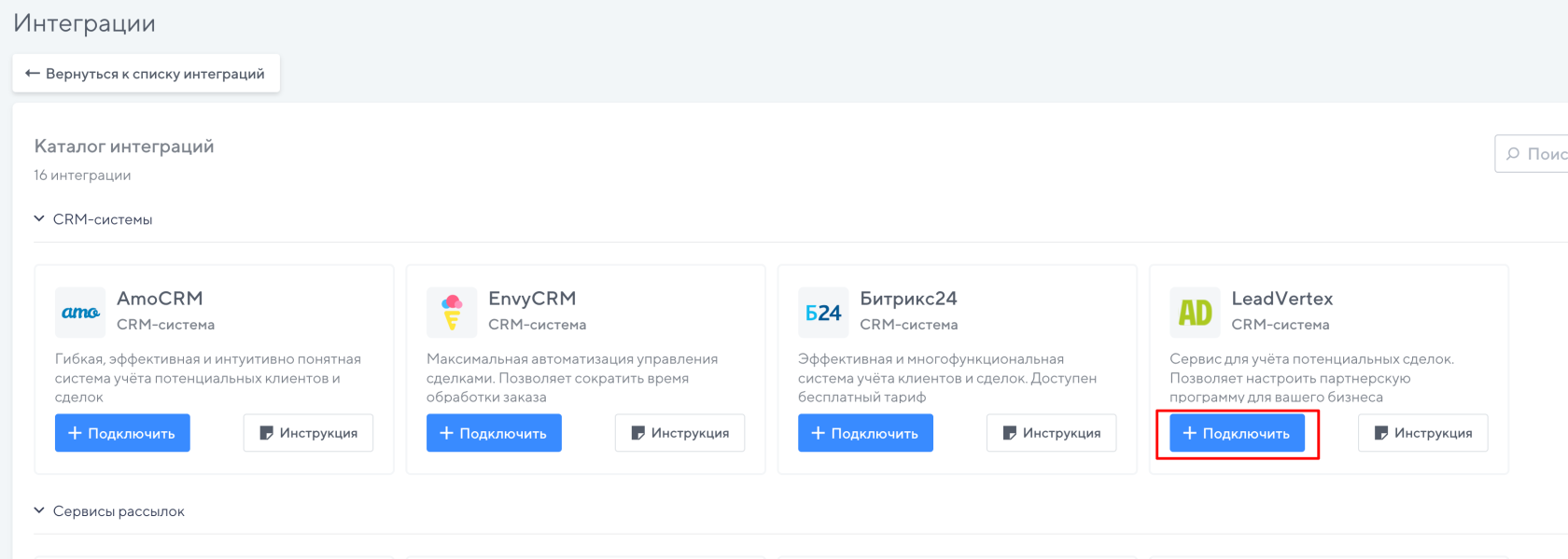Connect LeadVertex via Подключить button
The height and width of the screenshot is (559, 1568).
(x=1237, y=433)
